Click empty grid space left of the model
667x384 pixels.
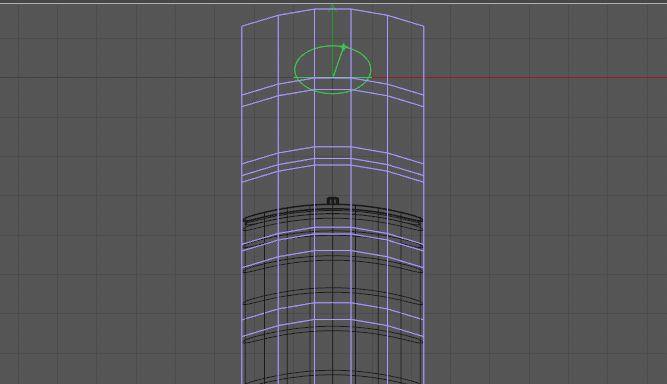(x=119, y=213)
